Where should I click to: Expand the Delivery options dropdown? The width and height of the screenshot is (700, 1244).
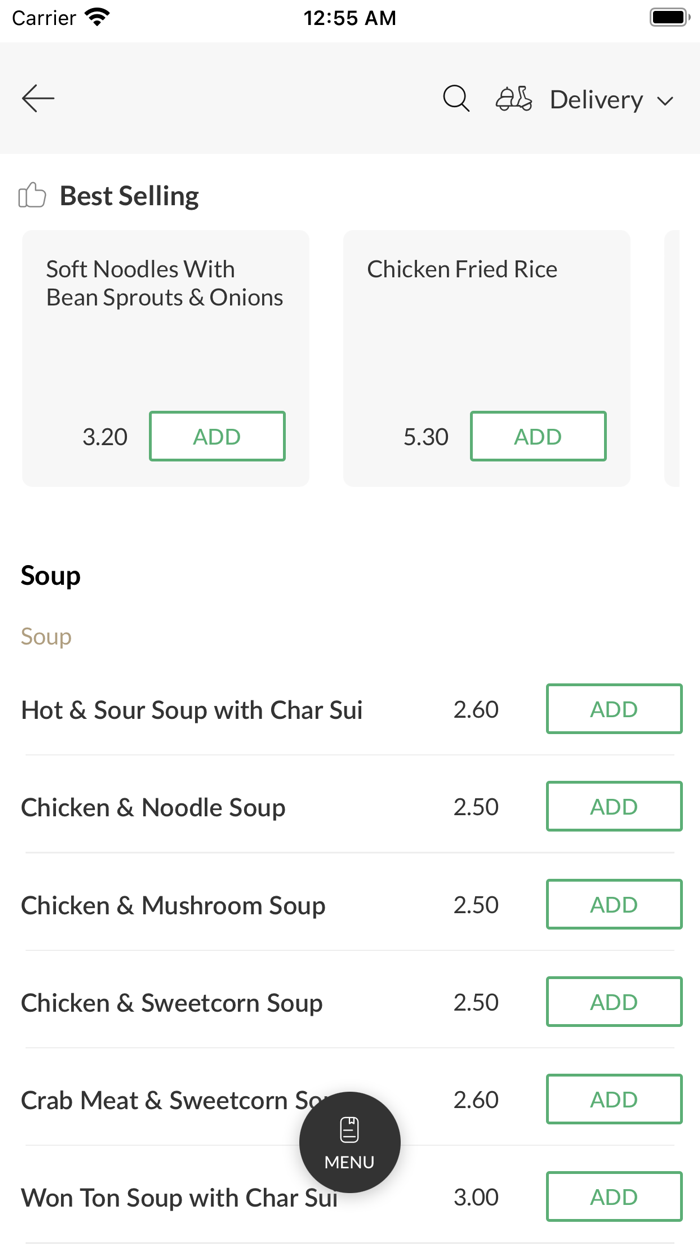(x=612, y=100)
